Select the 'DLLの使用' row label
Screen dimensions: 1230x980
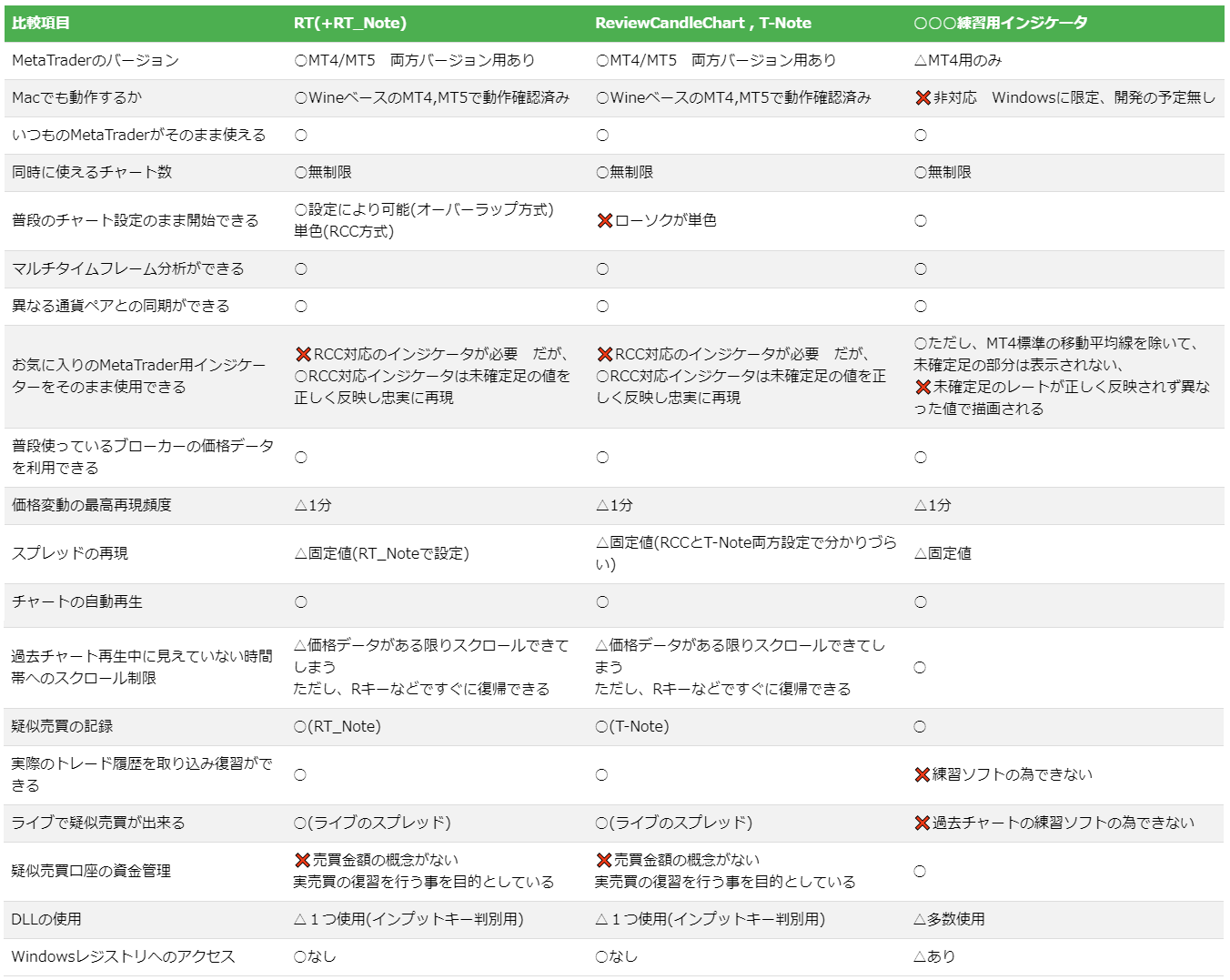[46, 920]
